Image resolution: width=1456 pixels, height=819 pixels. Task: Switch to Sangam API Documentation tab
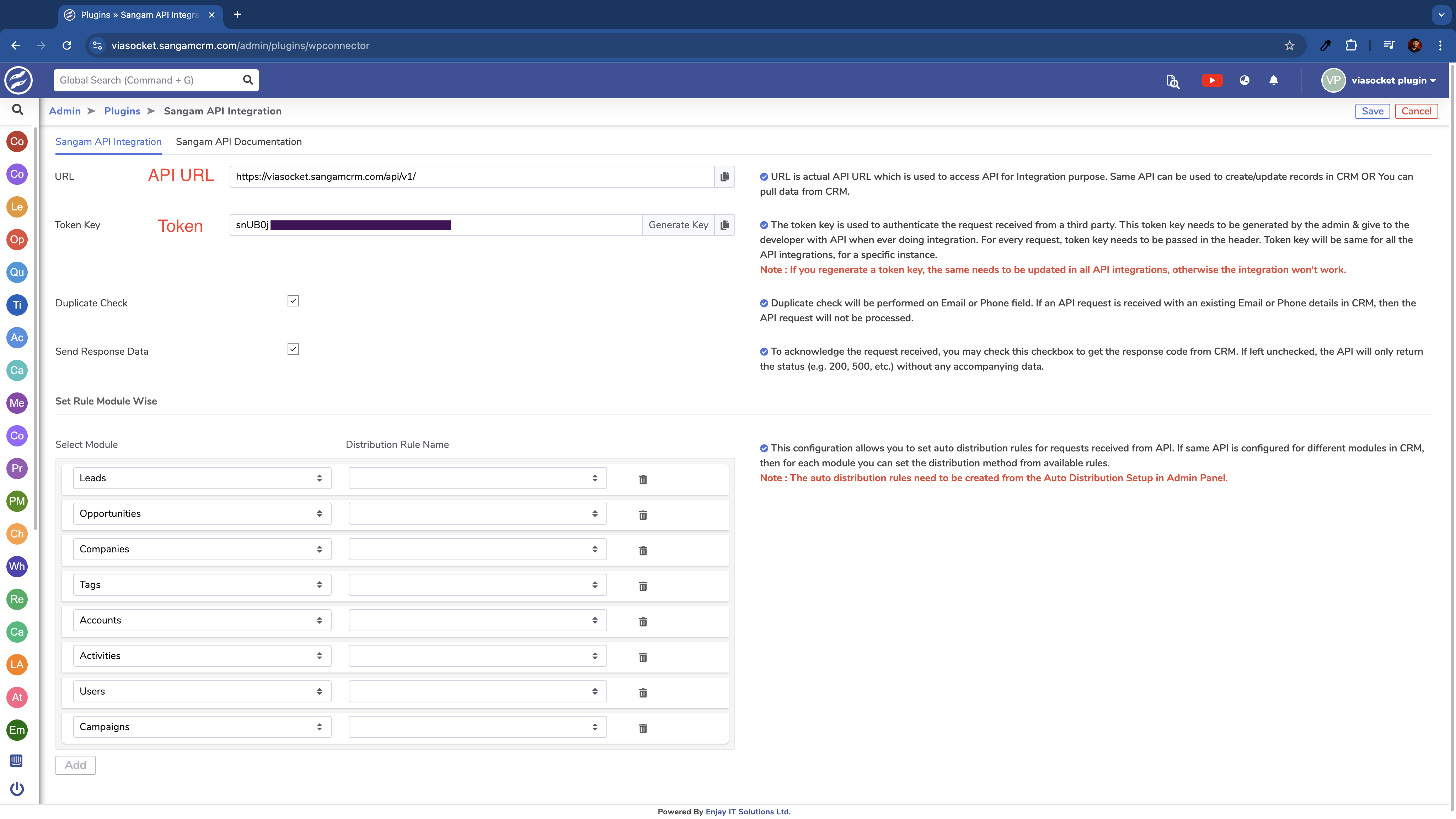click(x=239, y=142)
